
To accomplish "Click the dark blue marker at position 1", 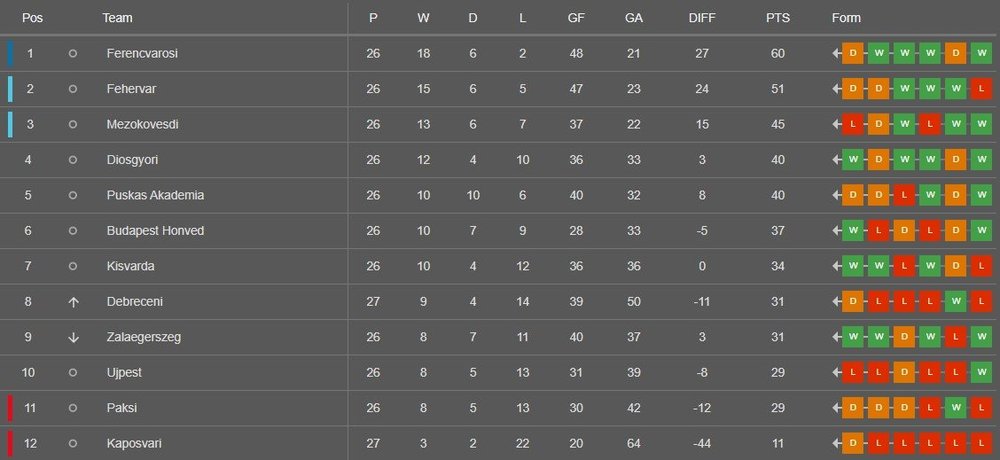I will [x=10, y=54].
